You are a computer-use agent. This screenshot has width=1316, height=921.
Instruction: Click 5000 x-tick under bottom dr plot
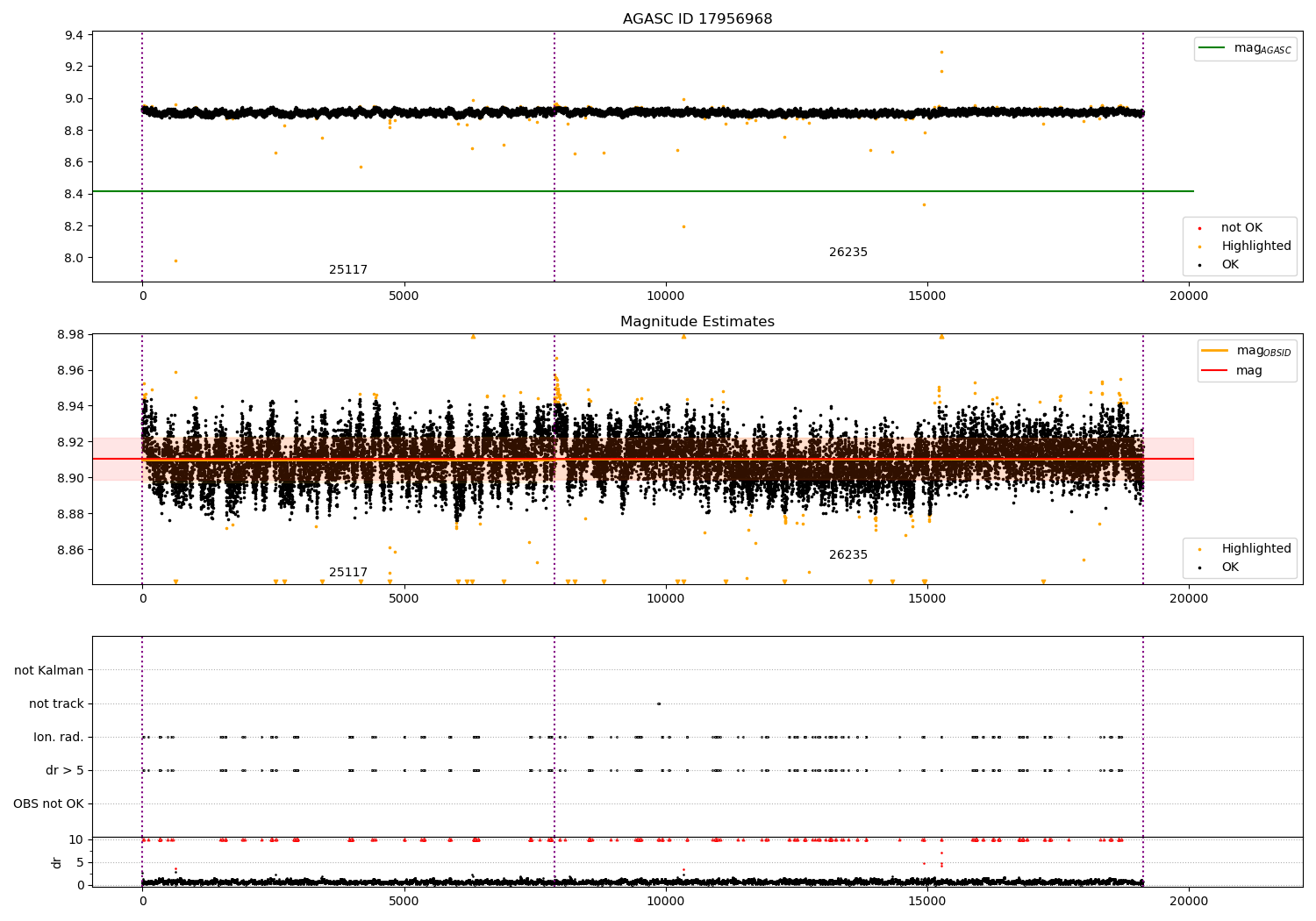click(404, 902)
